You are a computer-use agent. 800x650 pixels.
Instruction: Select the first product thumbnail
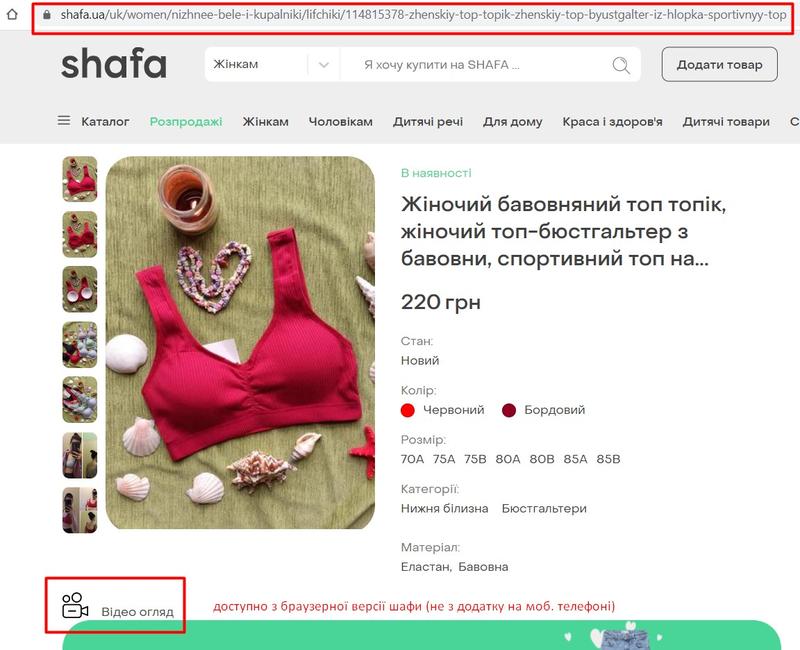tap(80, 179)
